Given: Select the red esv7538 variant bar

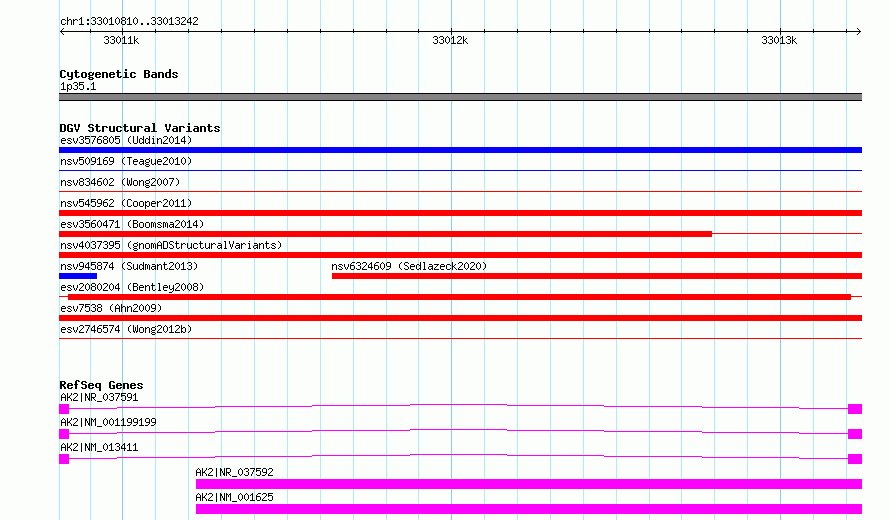Looking at the screenshot, I should point(460,318).
